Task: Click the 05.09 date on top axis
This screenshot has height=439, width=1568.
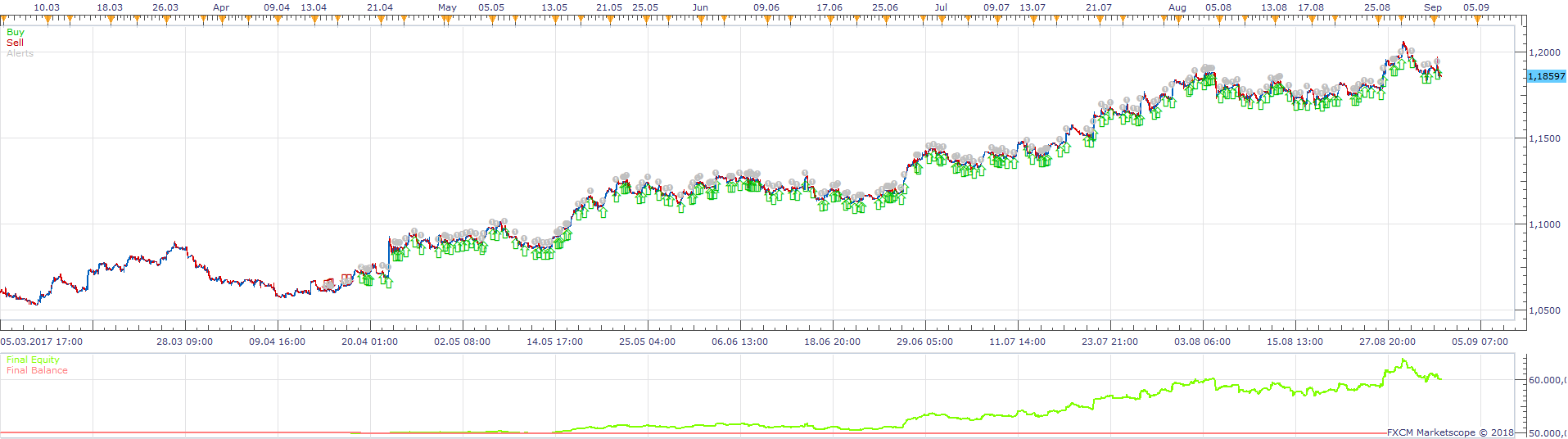Action: point(1476,7)
